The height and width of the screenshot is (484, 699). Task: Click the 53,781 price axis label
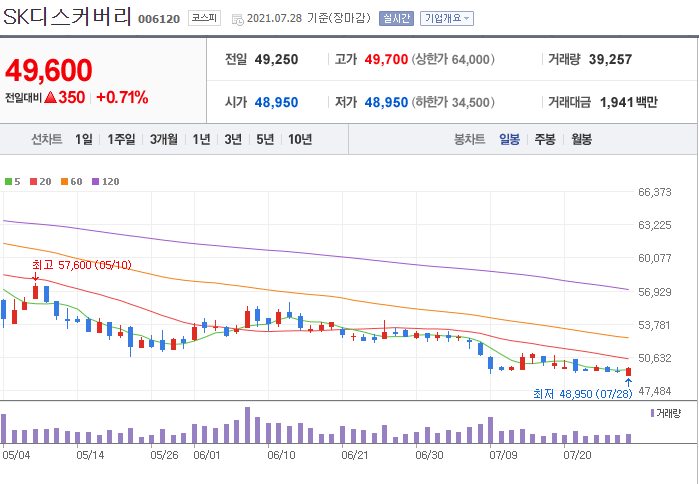click(x=655, y=325)
